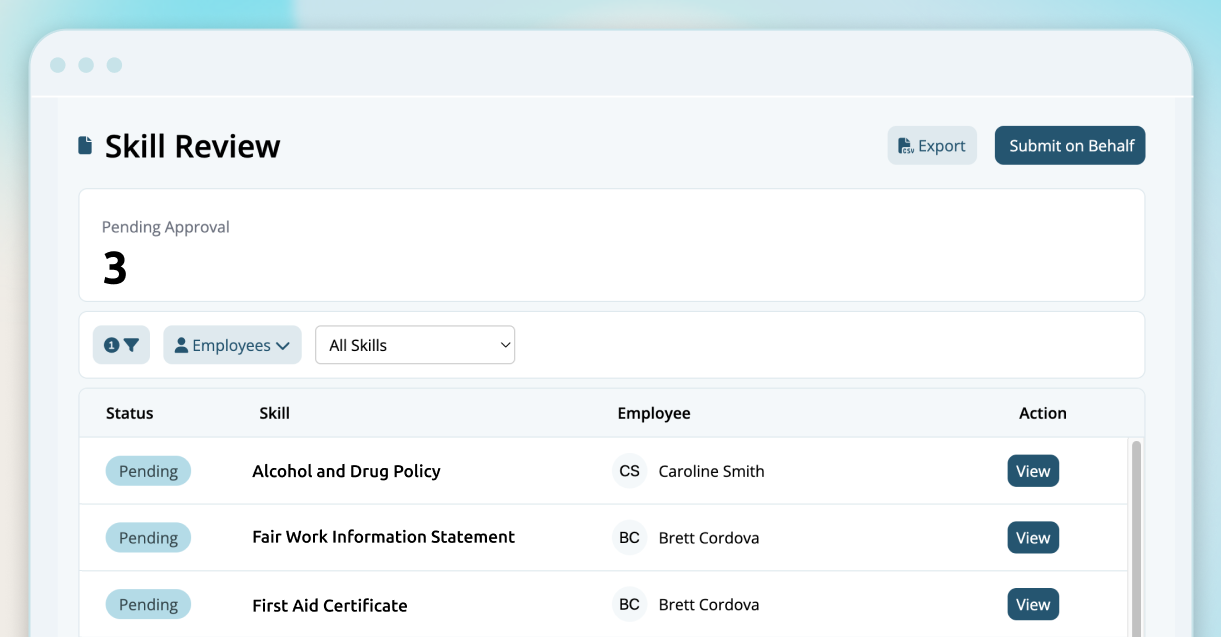Click Pending badge for Fair Work Information Statement
This screenshot has height=637, width=1221.
(148, 538)
